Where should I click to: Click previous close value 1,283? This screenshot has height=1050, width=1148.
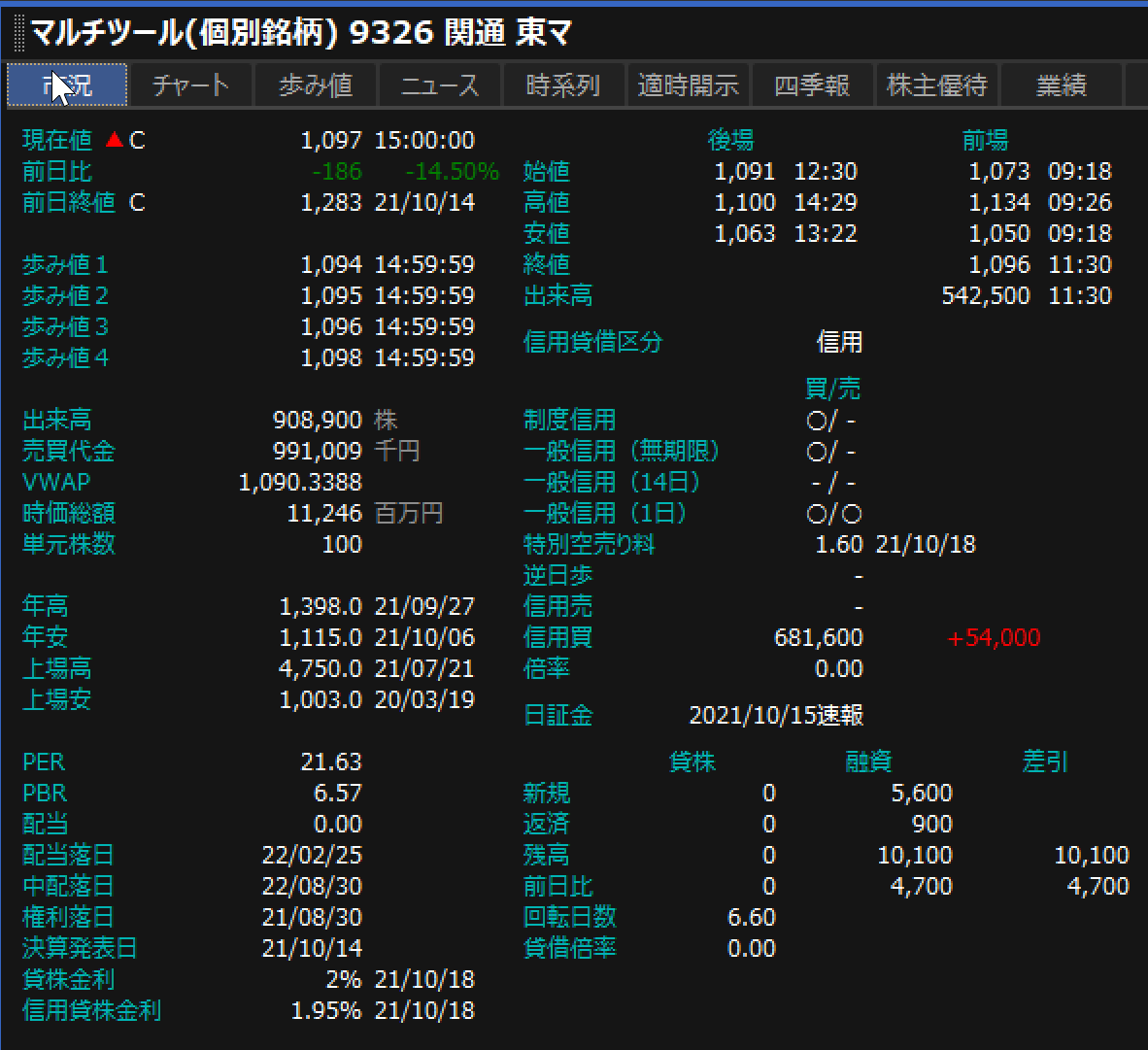point(331,202)
